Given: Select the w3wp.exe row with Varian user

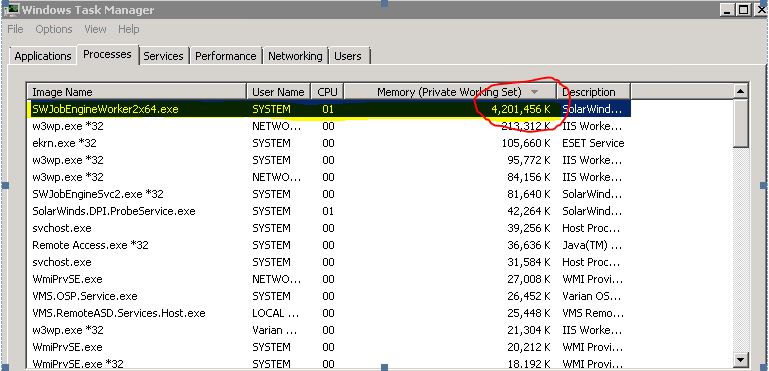Looking at the screenshot, I should click(329, 330).
